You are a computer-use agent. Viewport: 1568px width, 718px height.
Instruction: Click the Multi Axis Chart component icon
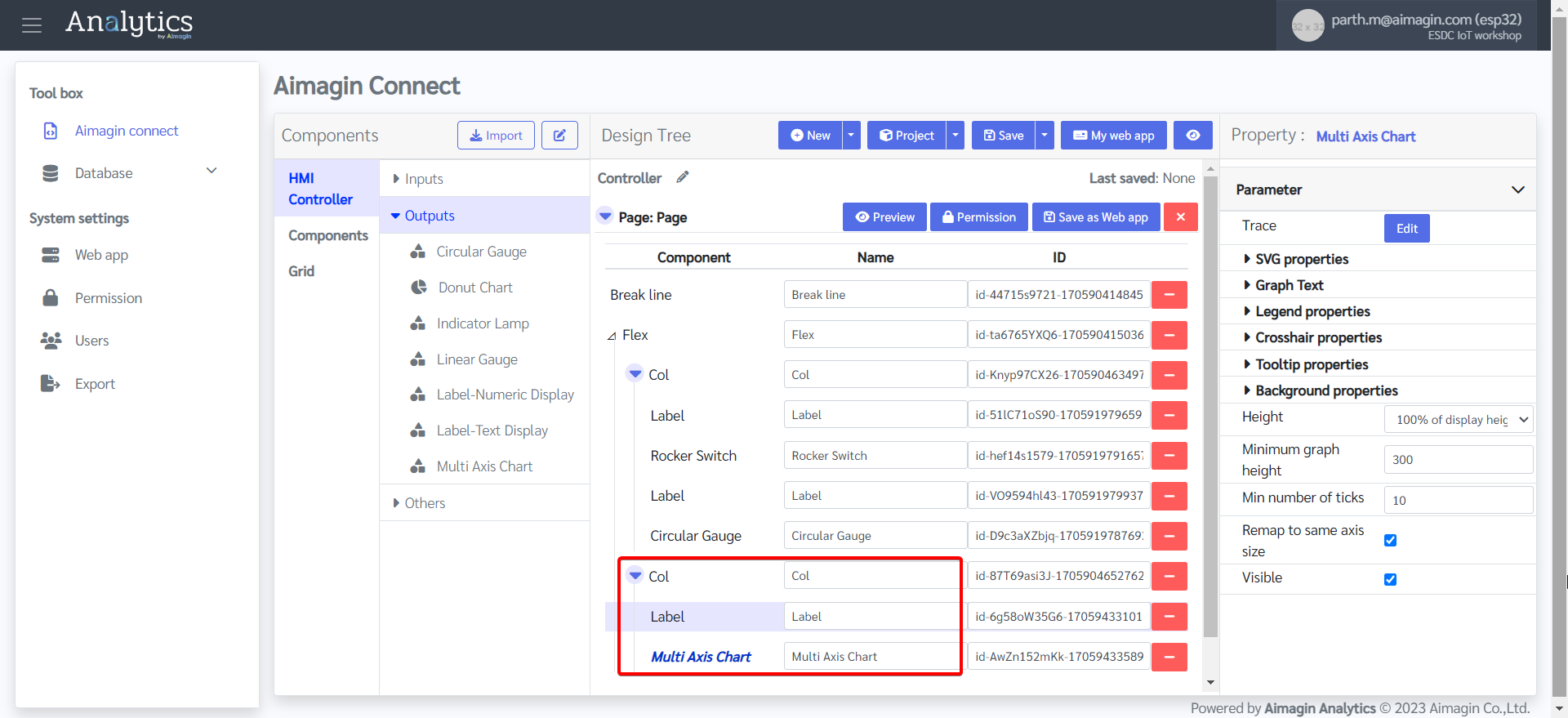418,466
